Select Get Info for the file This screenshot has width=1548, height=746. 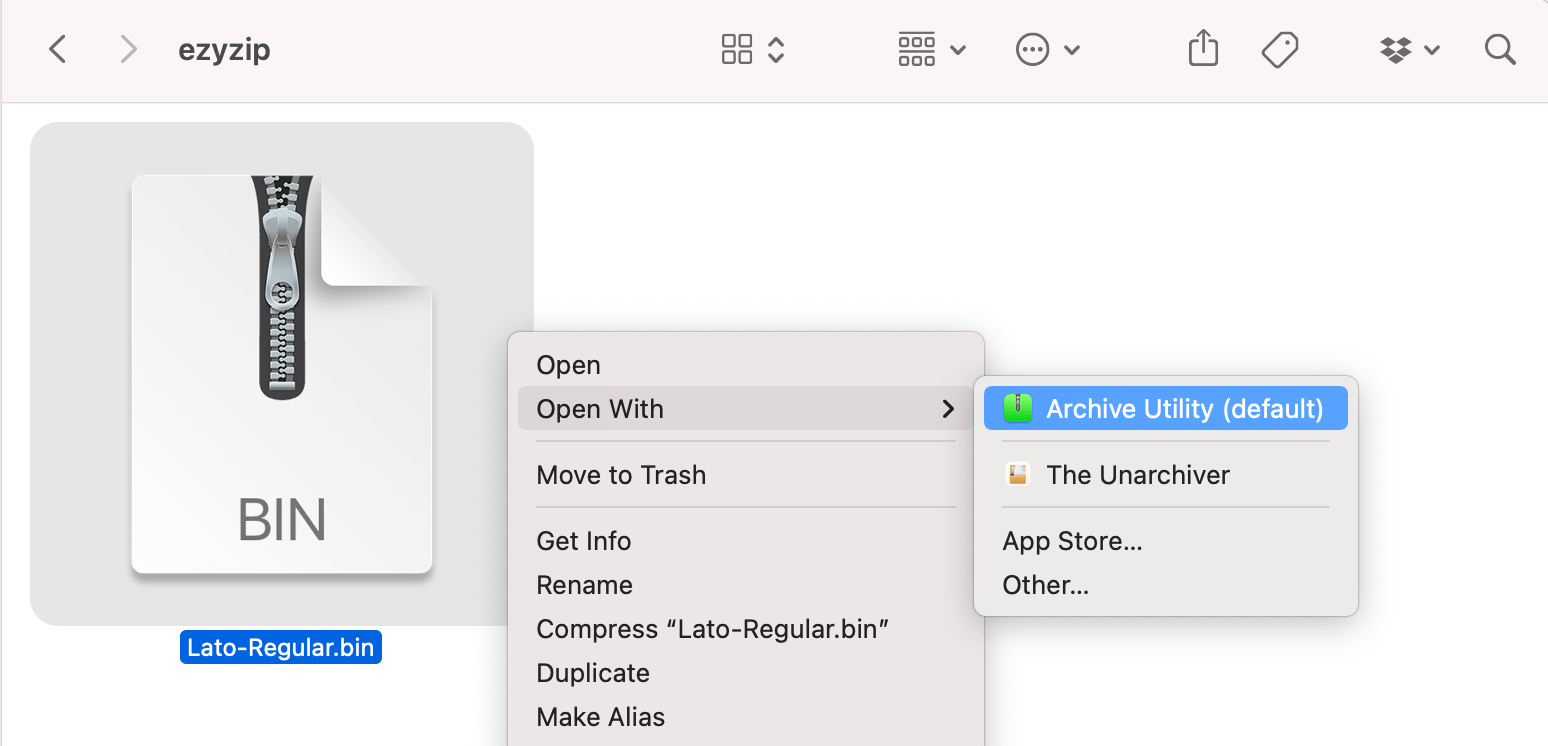583,541
